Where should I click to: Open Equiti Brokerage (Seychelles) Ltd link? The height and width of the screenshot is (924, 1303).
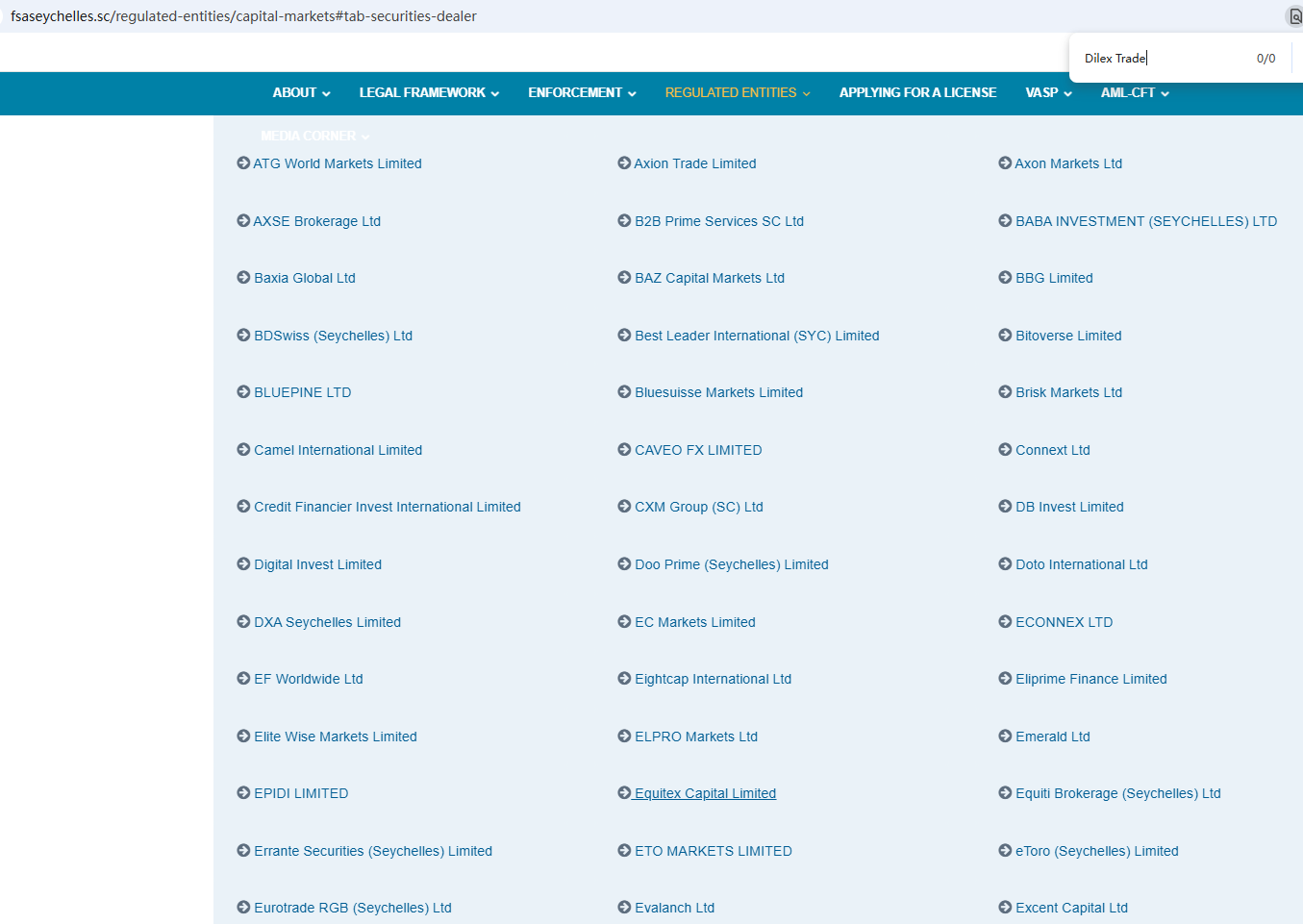[1118, 793]
